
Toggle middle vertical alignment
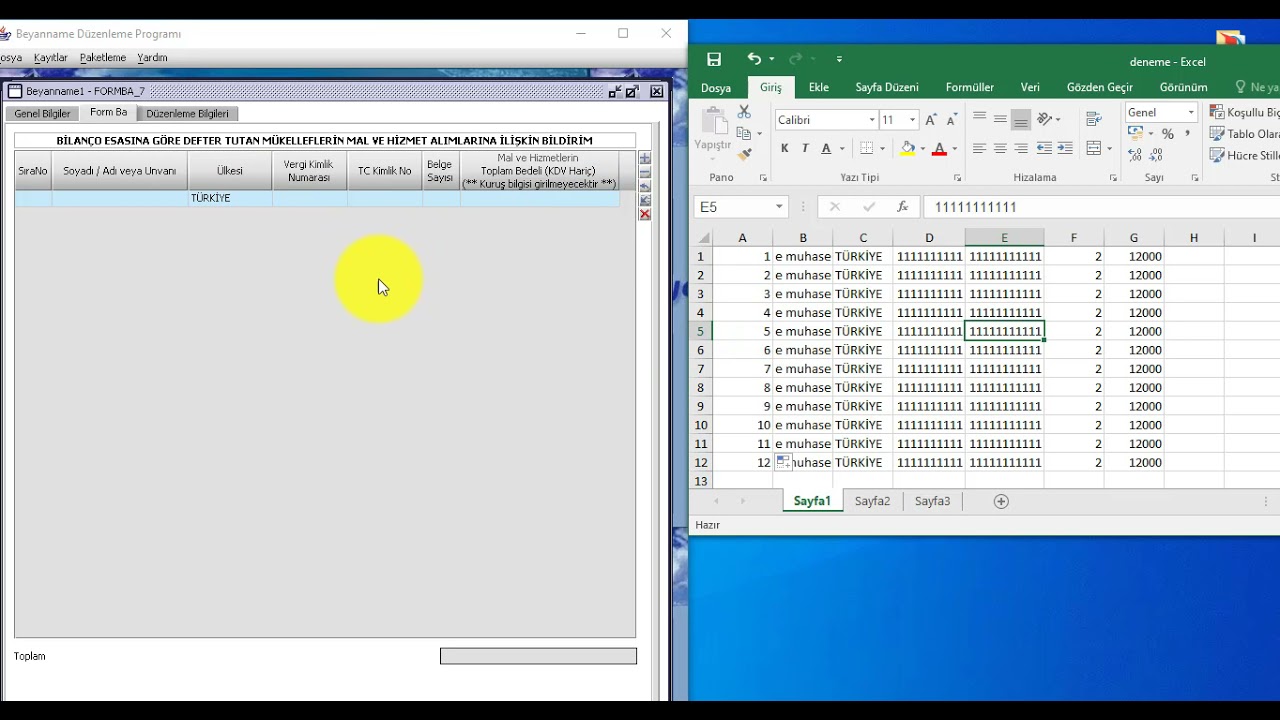[x=1000, y=119]
